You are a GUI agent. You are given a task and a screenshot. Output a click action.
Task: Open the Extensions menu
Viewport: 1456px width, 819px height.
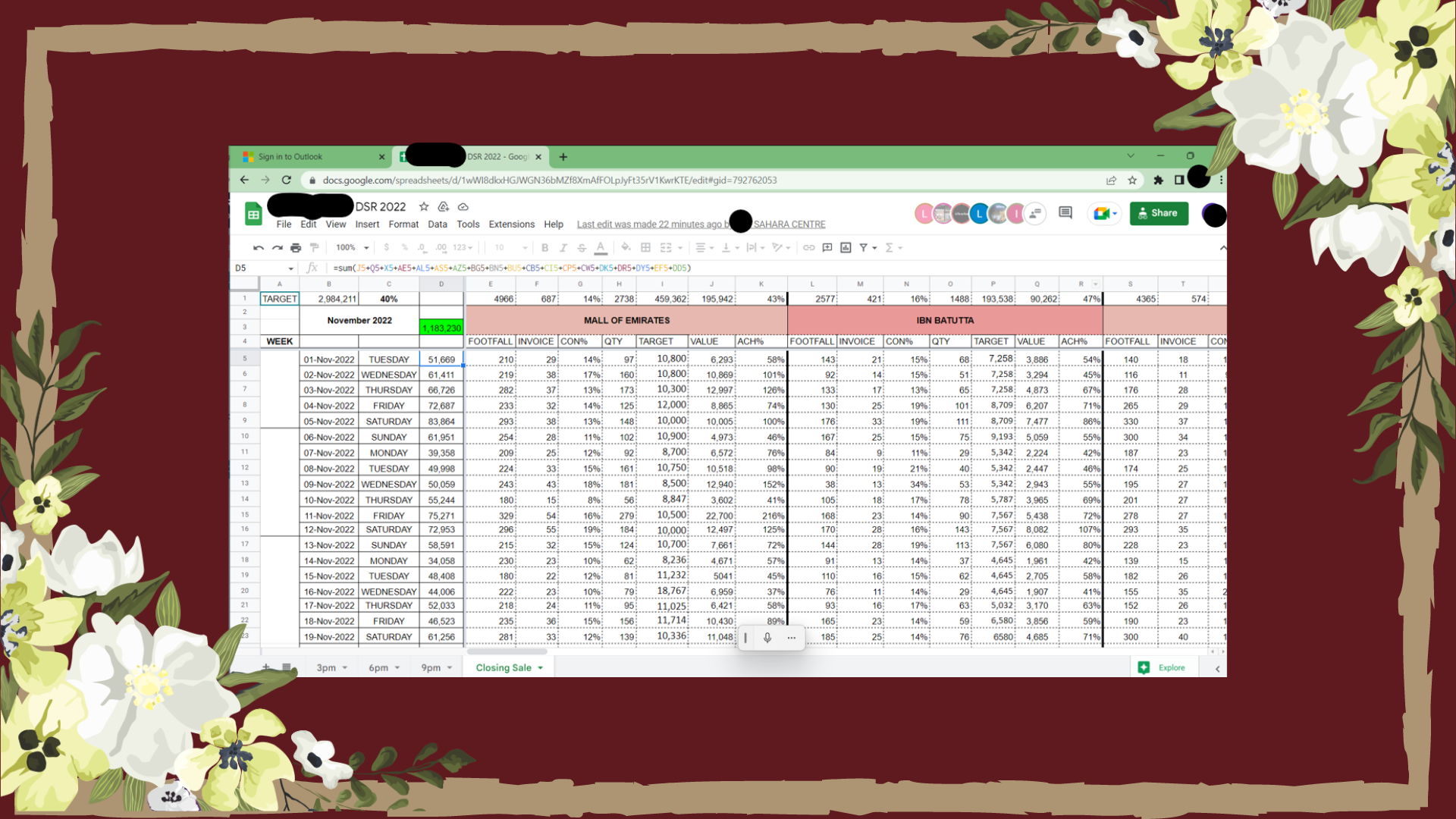click(511, 224)
